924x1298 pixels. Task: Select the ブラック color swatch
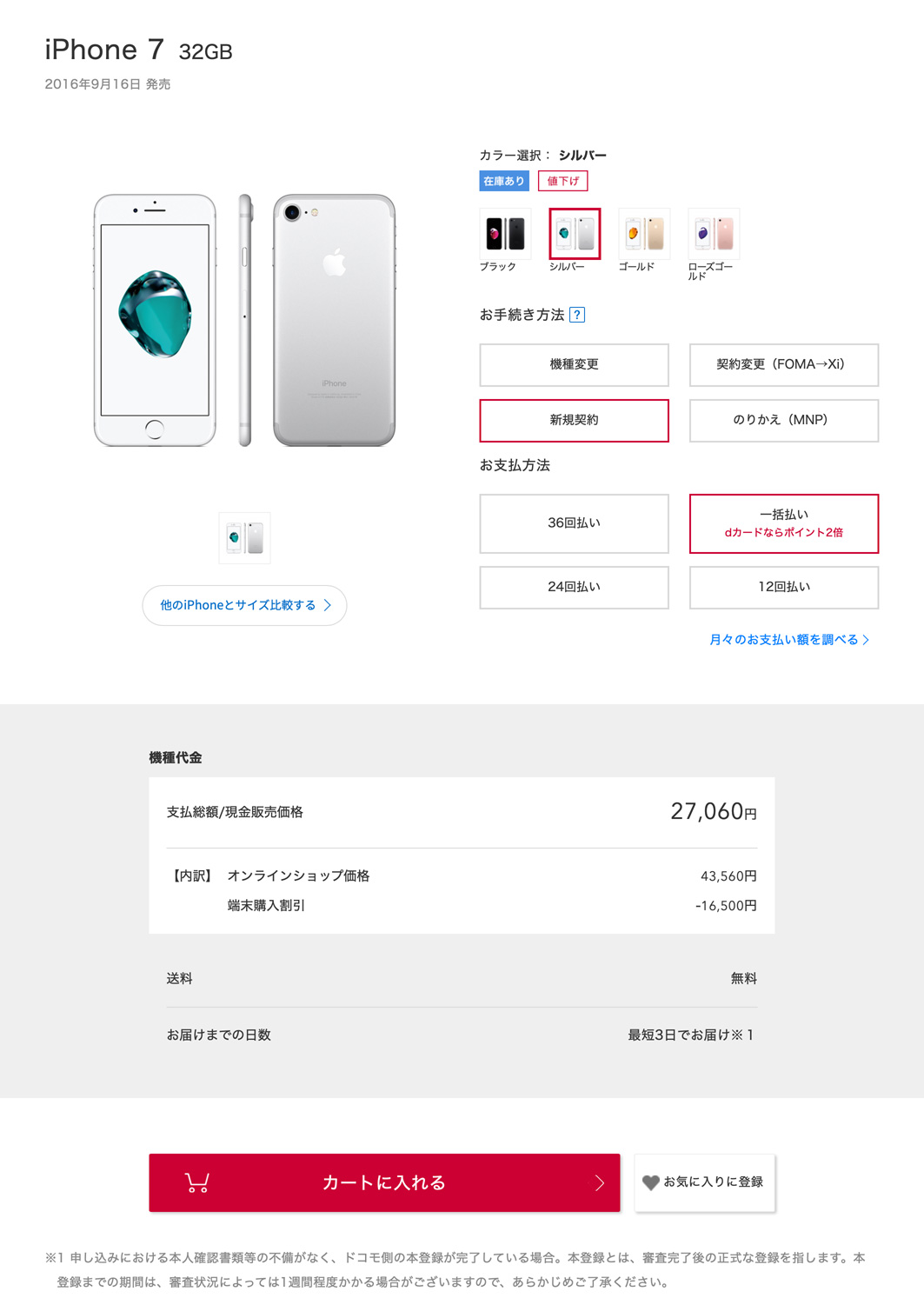click(x=505, y=234)
